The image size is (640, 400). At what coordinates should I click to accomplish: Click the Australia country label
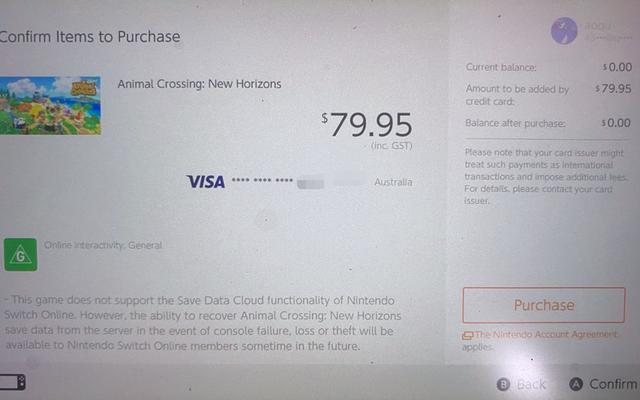tap(392, 183)
